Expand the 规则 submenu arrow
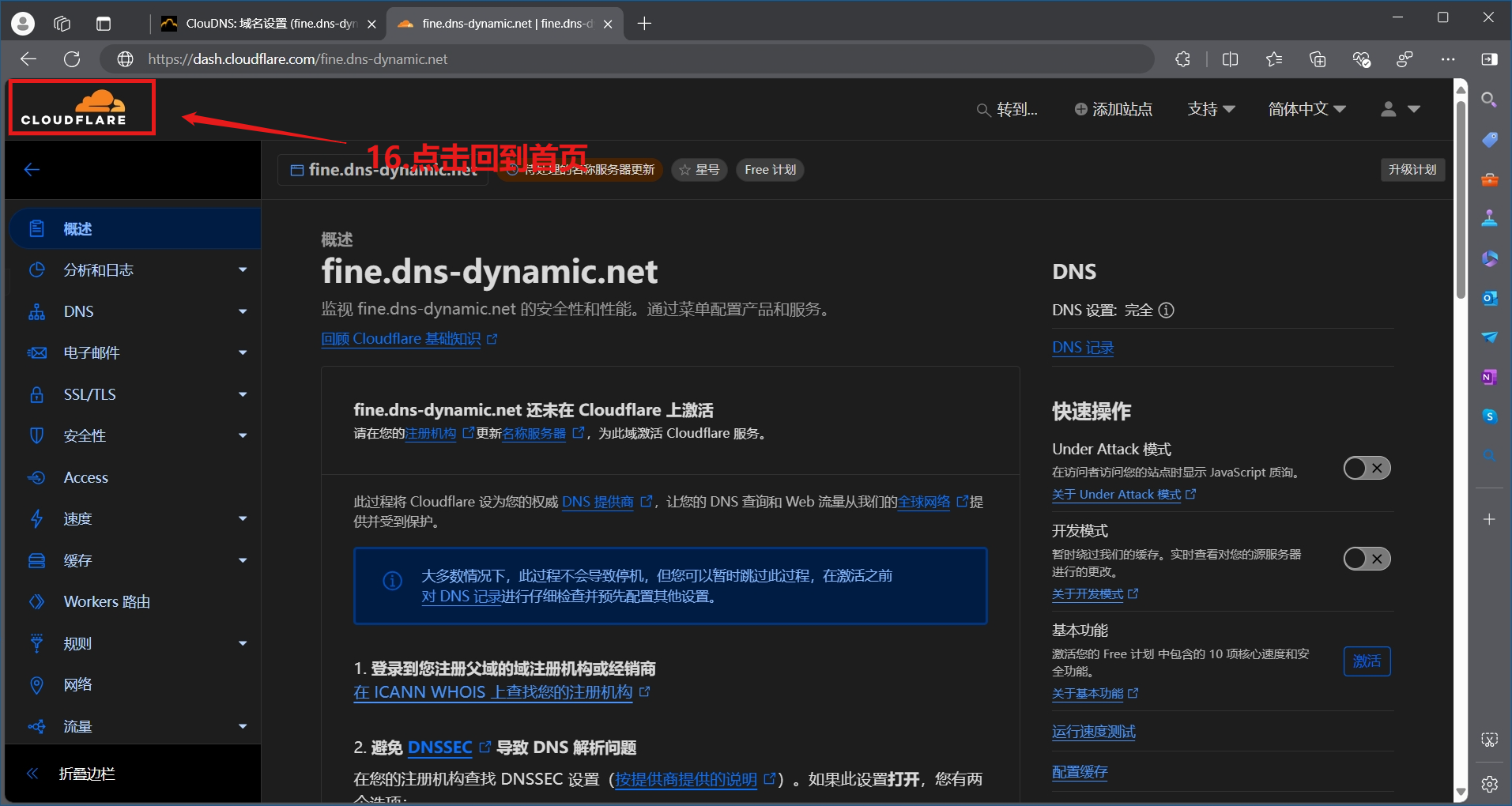1512x806 pixels. 243,643
